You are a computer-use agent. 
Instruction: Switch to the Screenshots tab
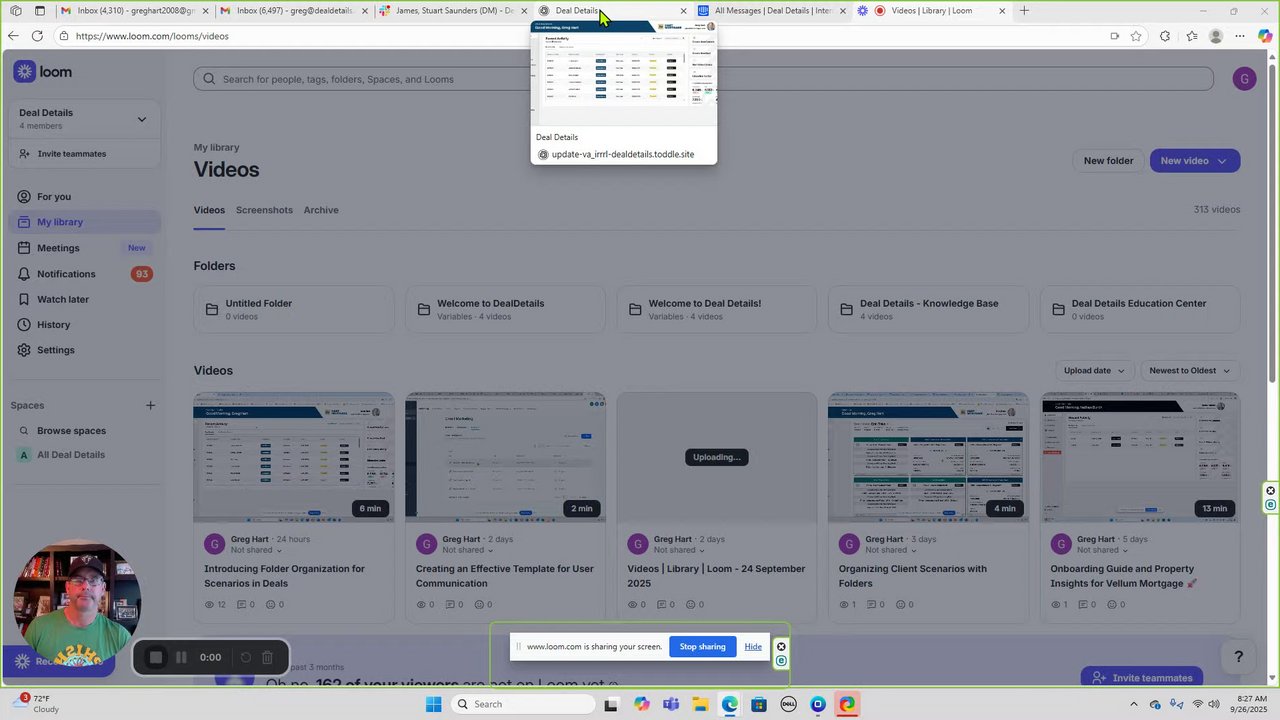pyautogui.click(x=264, y=210)
